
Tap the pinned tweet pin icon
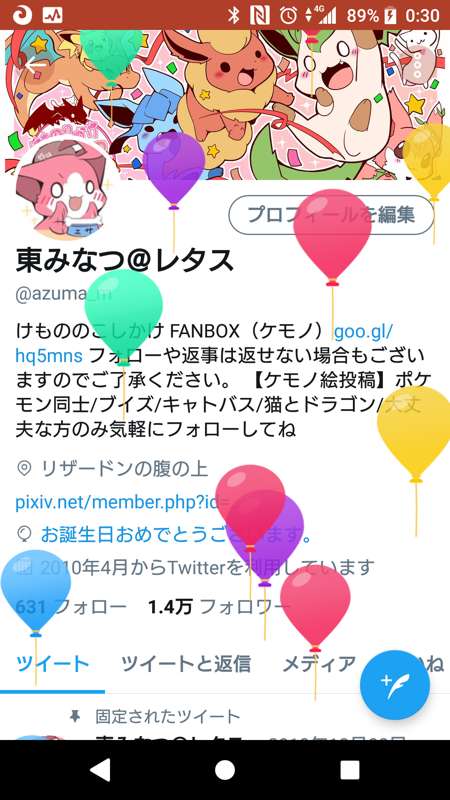click(x=75, y=717)
